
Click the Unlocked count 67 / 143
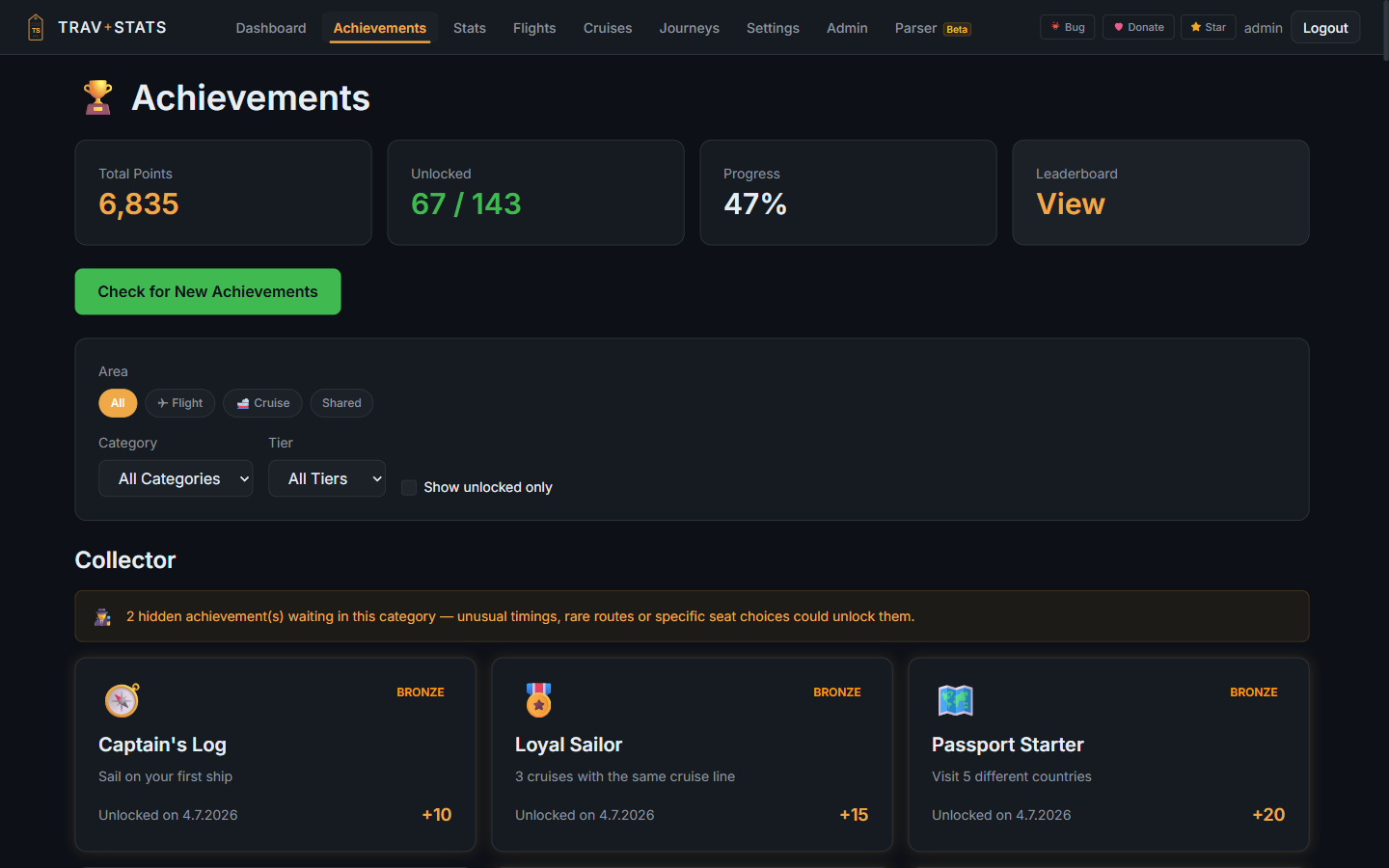[466, 204]
